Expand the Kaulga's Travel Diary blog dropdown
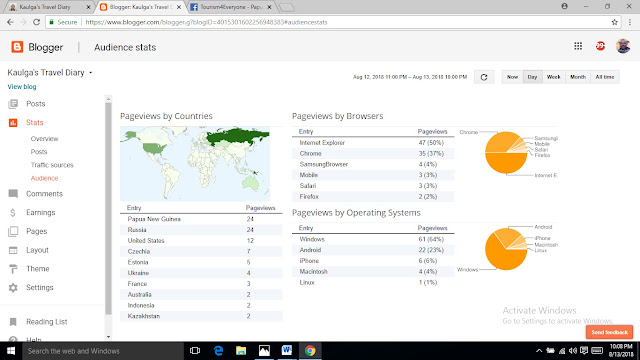The height and width of the screenshot is (360, 640). [x=91, y=73]
